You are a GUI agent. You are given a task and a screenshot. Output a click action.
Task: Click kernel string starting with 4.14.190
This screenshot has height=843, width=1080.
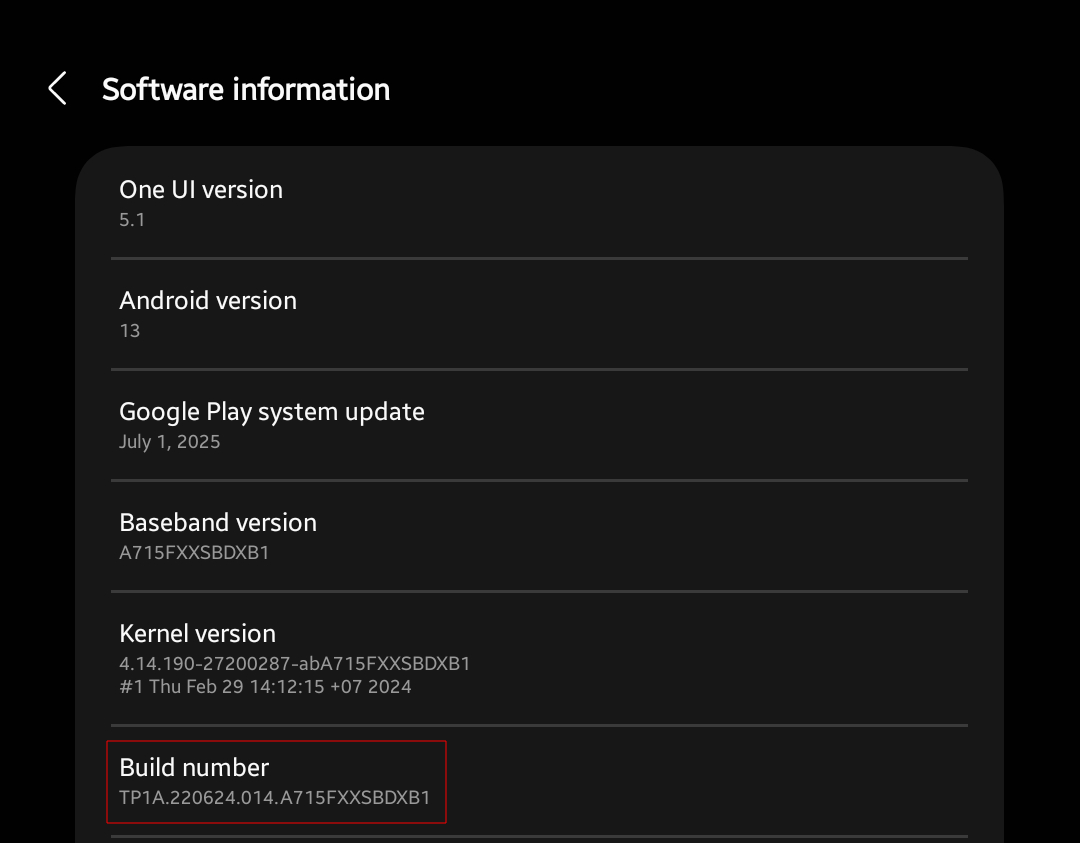pos(295,663)
